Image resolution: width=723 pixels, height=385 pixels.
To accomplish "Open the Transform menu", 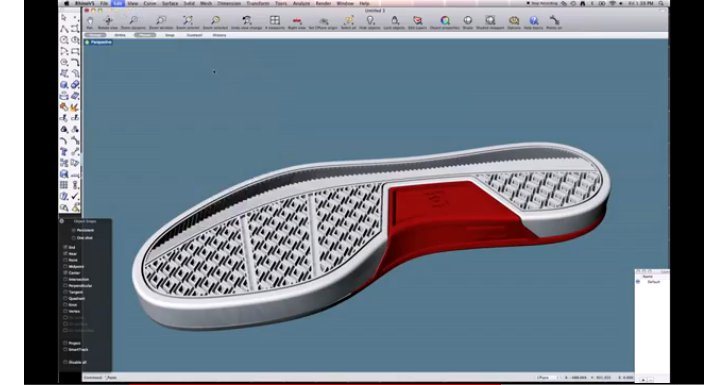I will click(x=258, y=3).
